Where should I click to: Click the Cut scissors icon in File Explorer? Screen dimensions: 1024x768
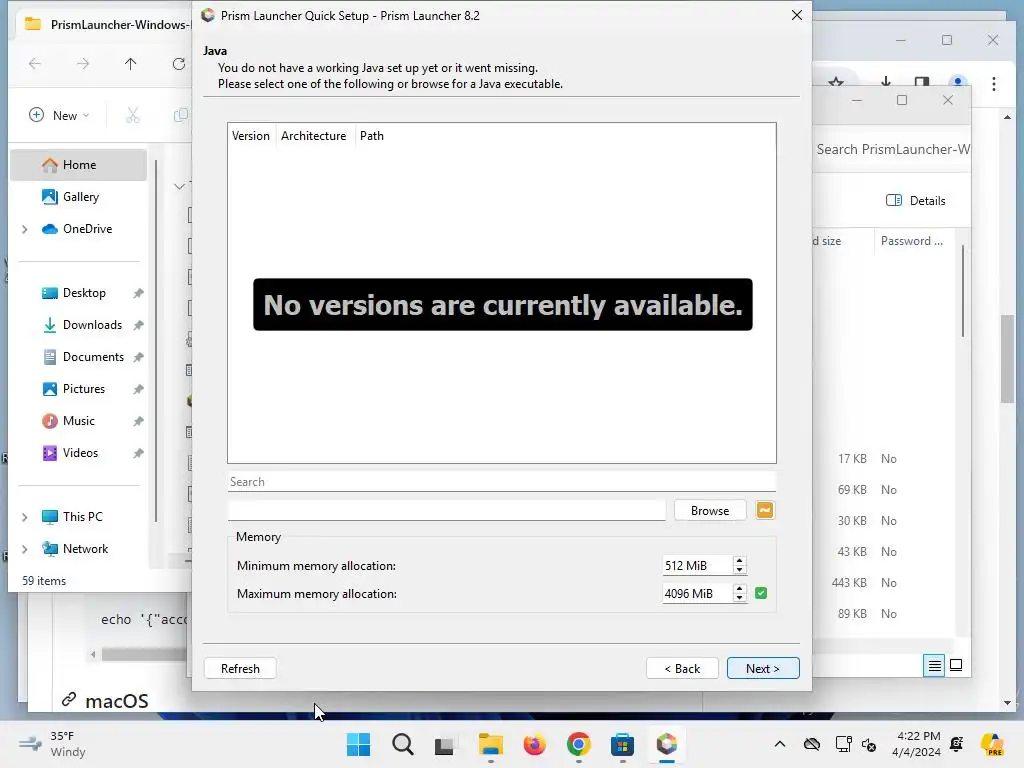point(133,116)
